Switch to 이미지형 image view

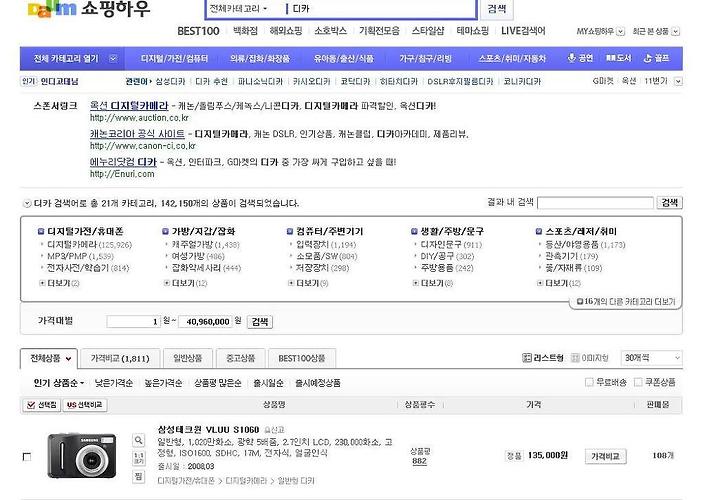pos(590,358)
